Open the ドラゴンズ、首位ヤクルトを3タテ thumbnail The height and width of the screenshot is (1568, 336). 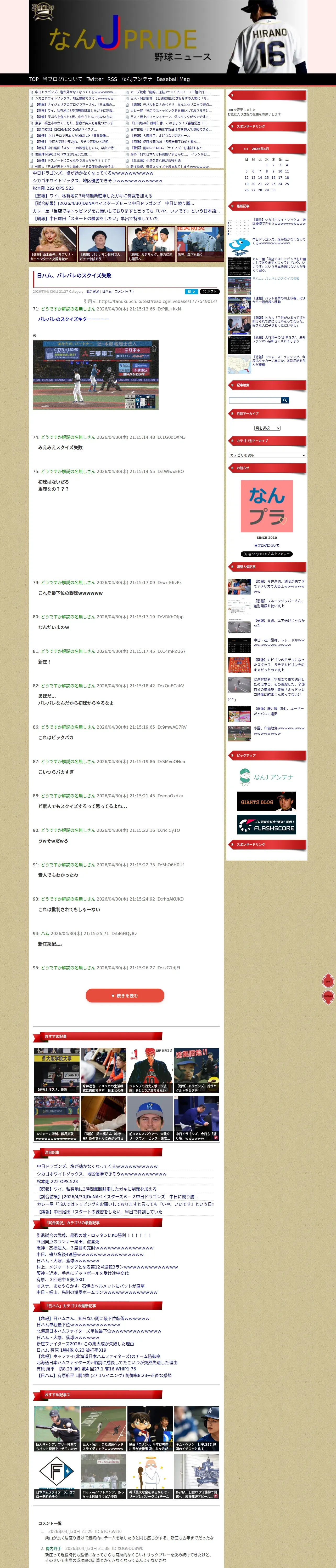tap(196, 1071)
